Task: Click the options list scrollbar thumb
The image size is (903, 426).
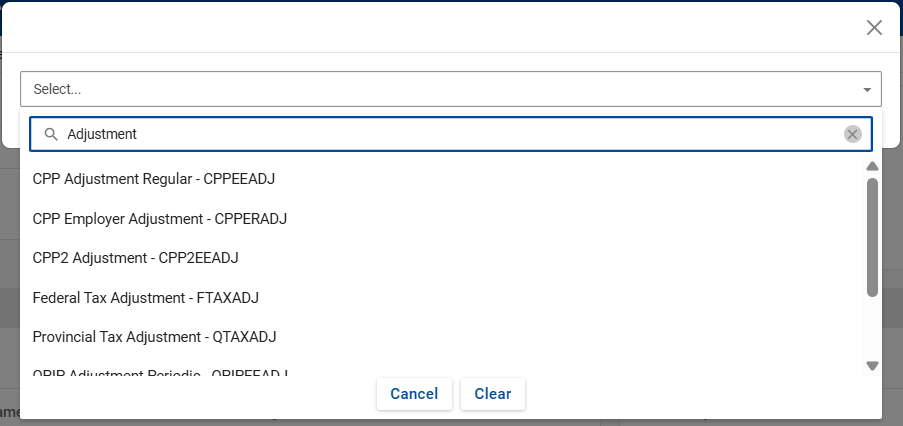Action: 872,237
